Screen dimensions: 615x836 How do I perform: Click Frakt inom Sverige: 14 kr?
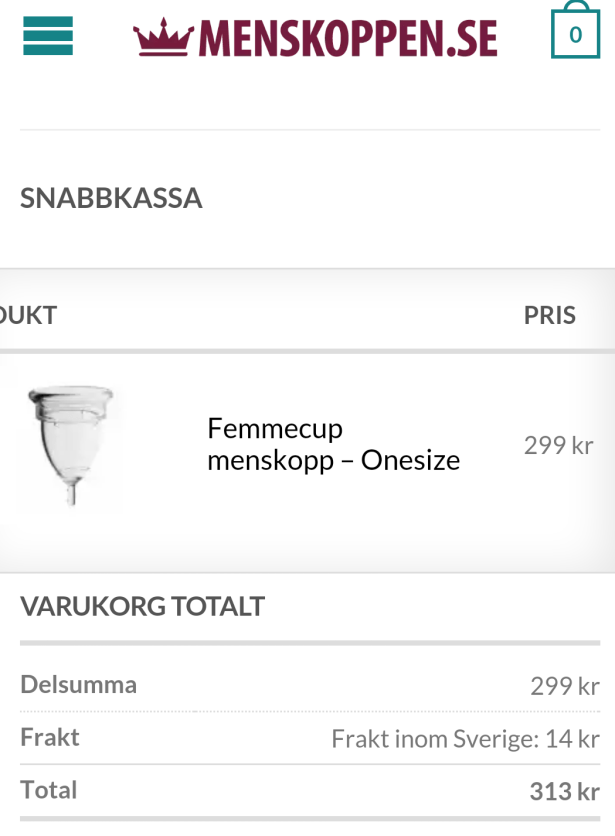coord(465,739)
